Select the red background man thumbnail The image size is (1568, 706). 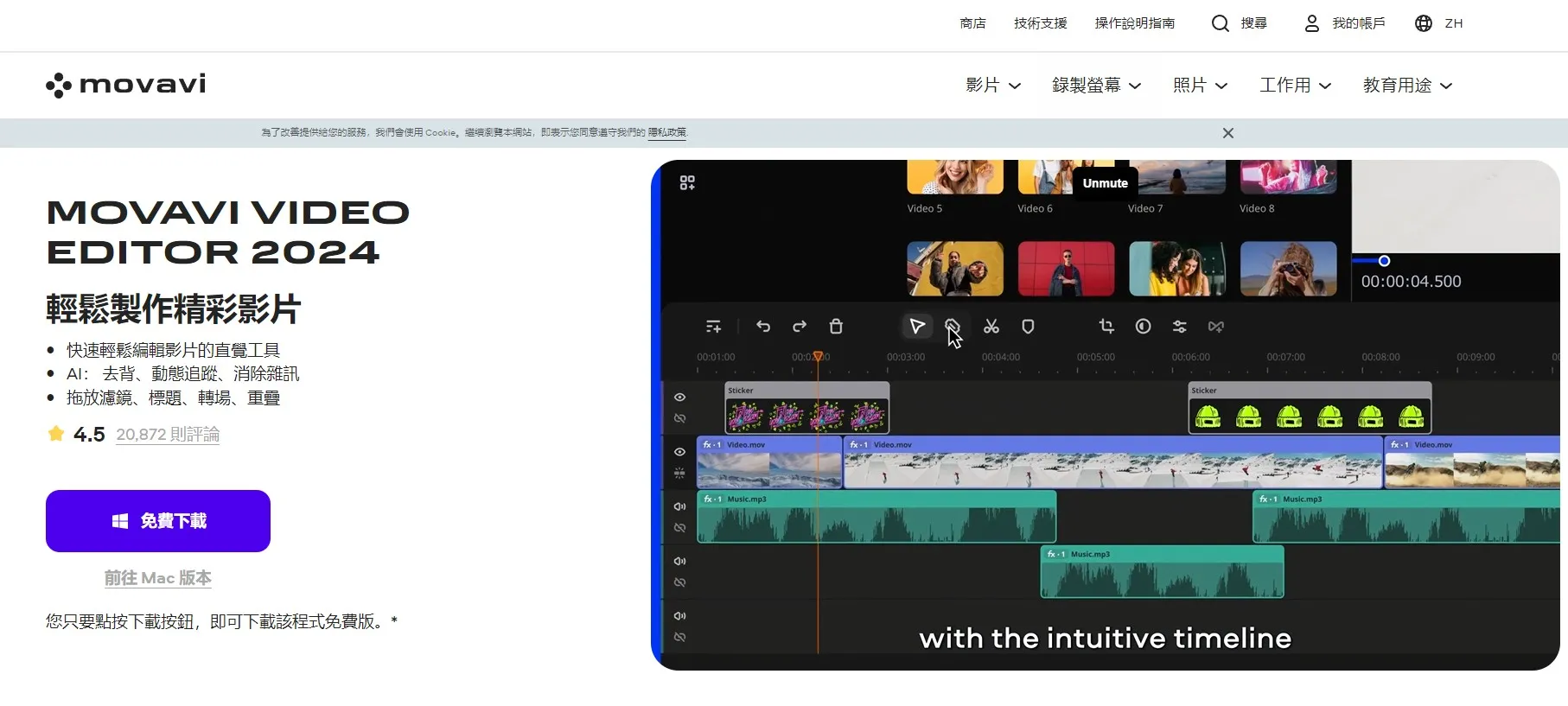pyautogui.click(x=1067, y=269)
